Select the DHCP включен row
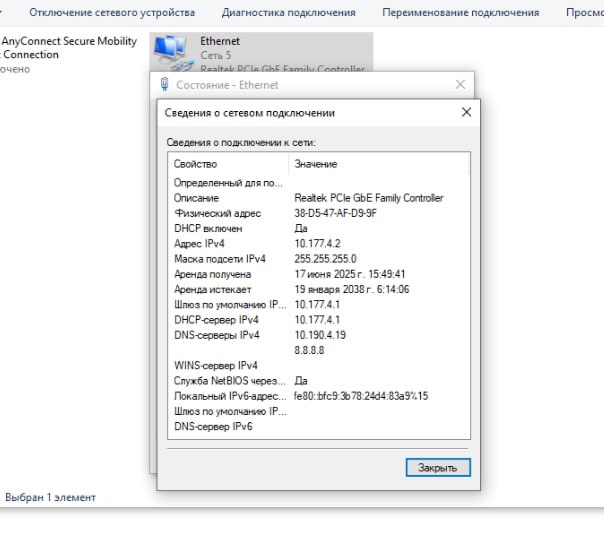 [x=319, y=228]
